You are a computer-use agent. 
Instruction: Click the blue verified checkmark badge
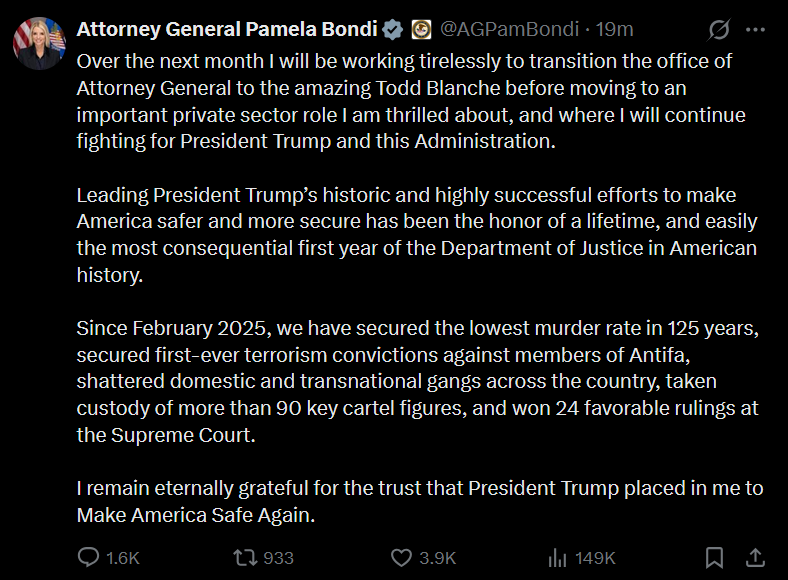[x=394, y=29]
